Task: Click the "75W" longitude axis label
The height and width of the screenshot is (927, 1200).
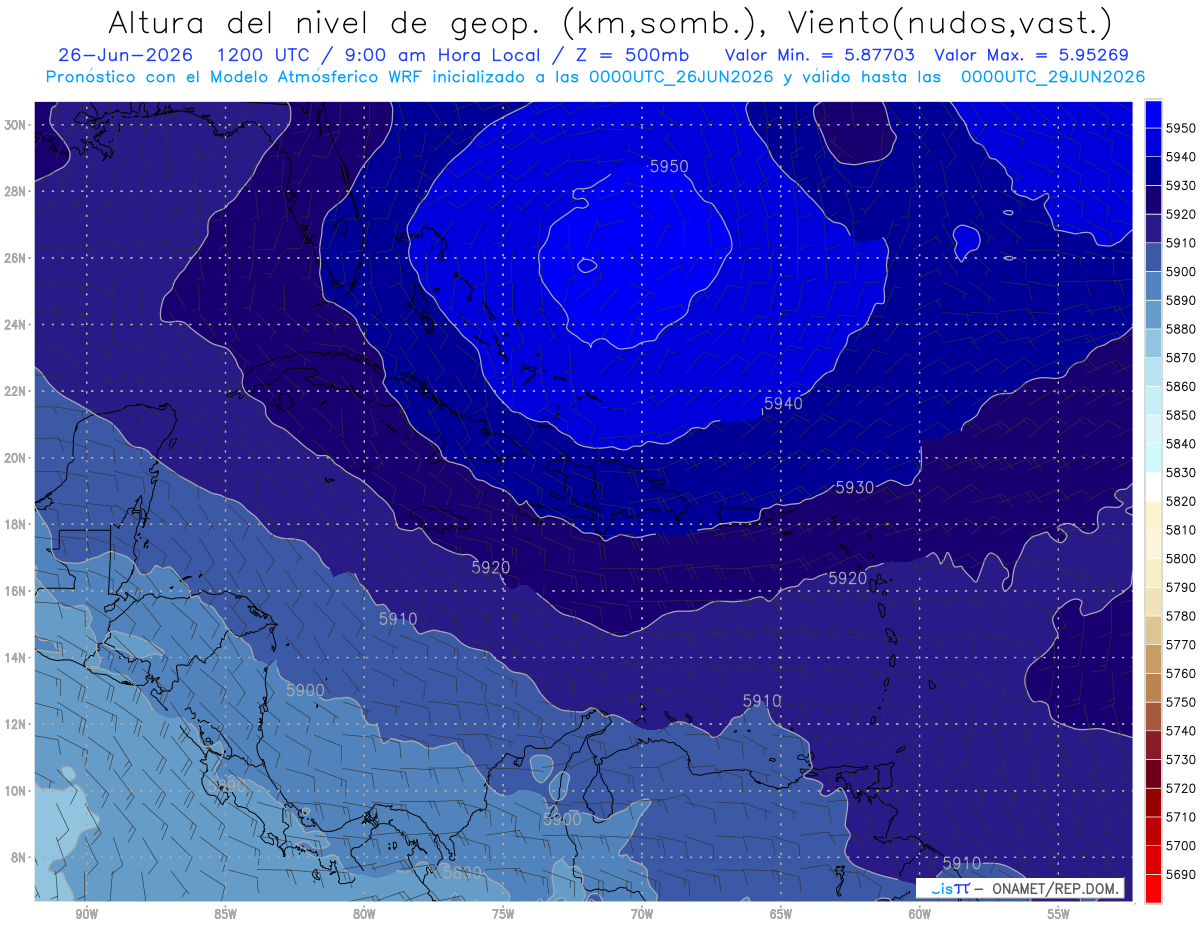Action: (503, 915)
